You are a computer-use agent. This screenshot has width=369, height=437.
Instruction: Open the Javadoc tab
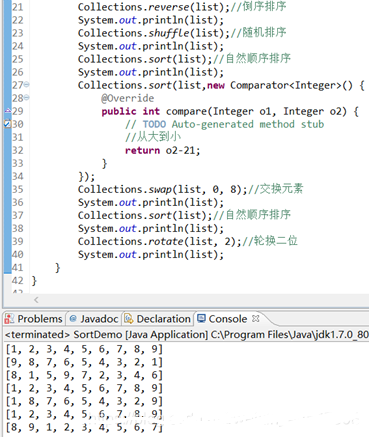pos(94,319)
